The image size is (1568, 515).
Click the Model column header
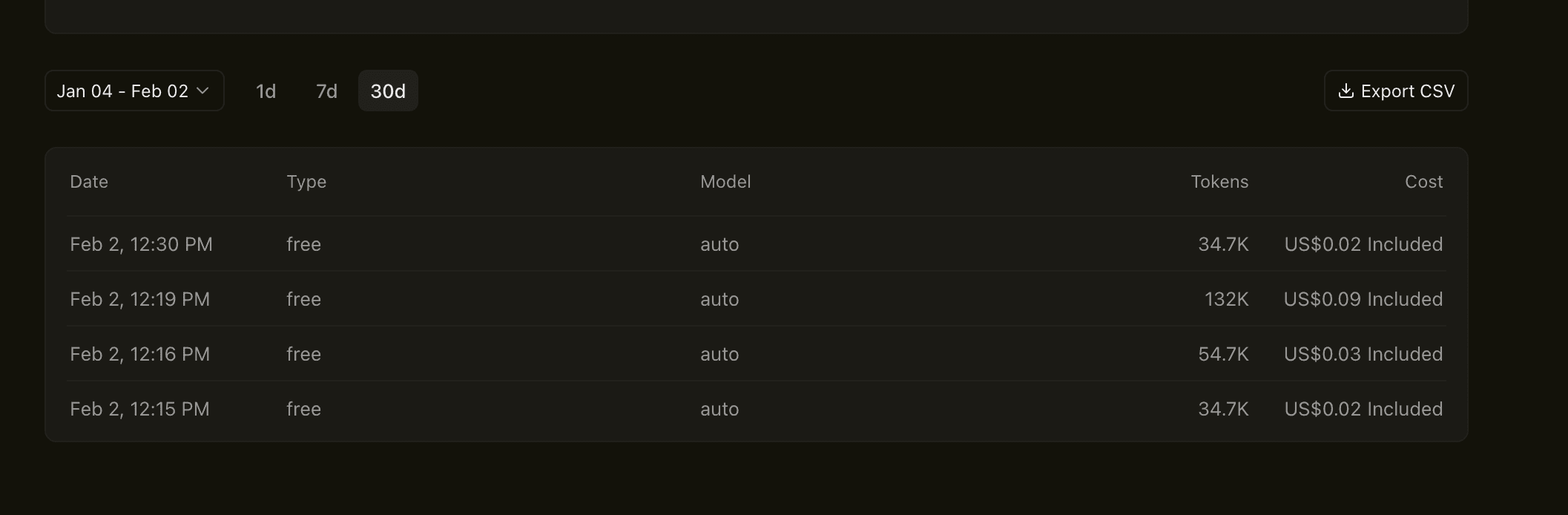pos(725,182)
